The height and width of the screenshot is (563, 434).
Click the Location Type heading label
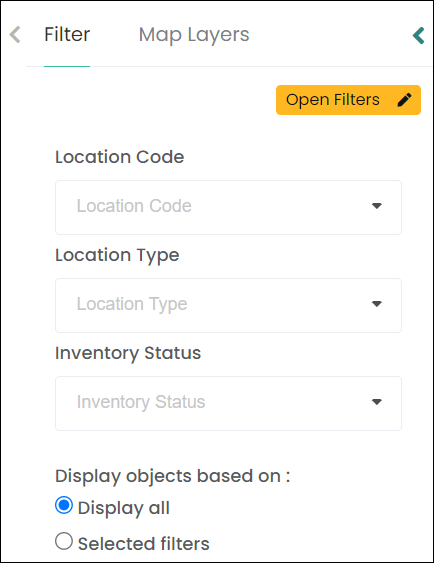coord(117,256)
